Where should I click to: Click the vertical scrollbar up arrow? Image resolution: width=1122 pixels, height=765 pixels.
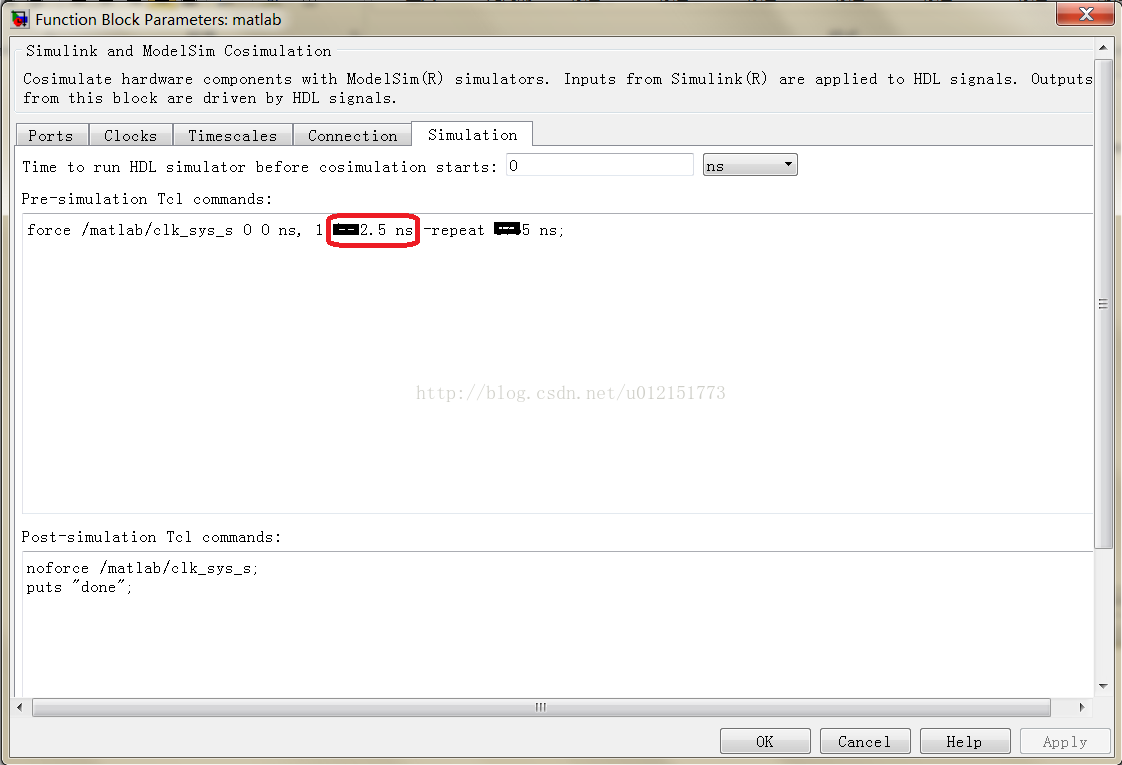(x=1103, y=48)
